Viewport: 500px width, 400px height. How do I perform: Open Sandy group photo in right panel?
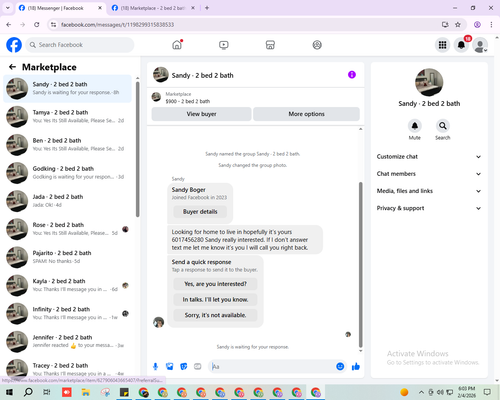coord(429,82)
